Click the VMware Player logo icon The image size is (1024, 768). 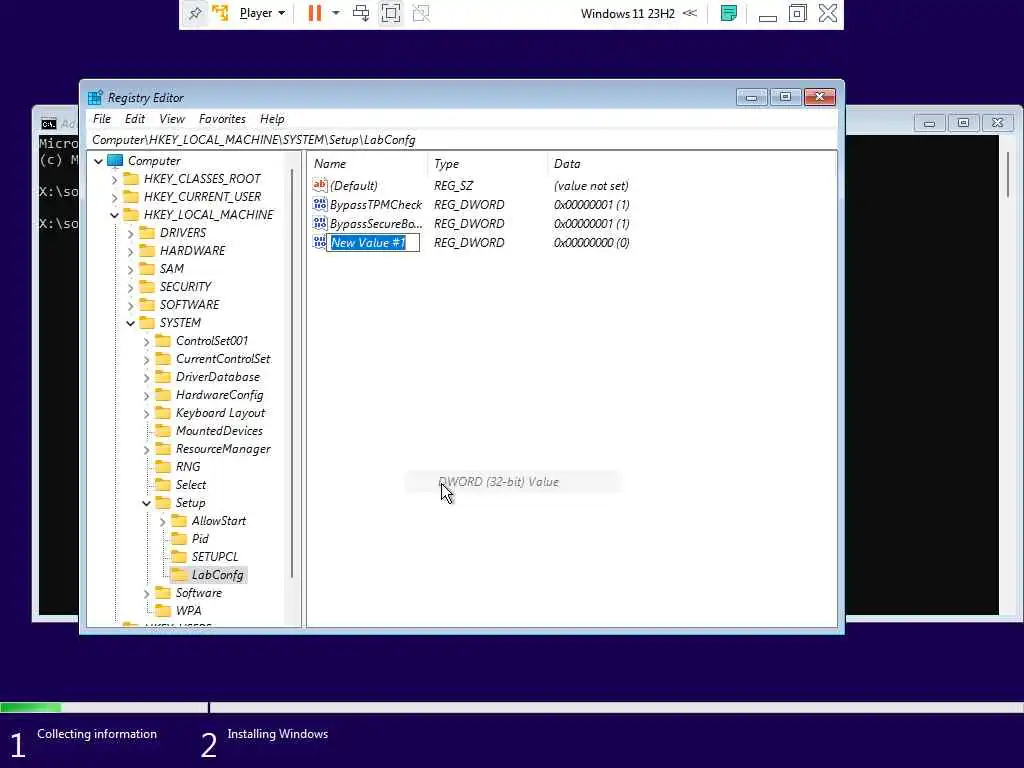pyautogui.click(x=220, y=13)
